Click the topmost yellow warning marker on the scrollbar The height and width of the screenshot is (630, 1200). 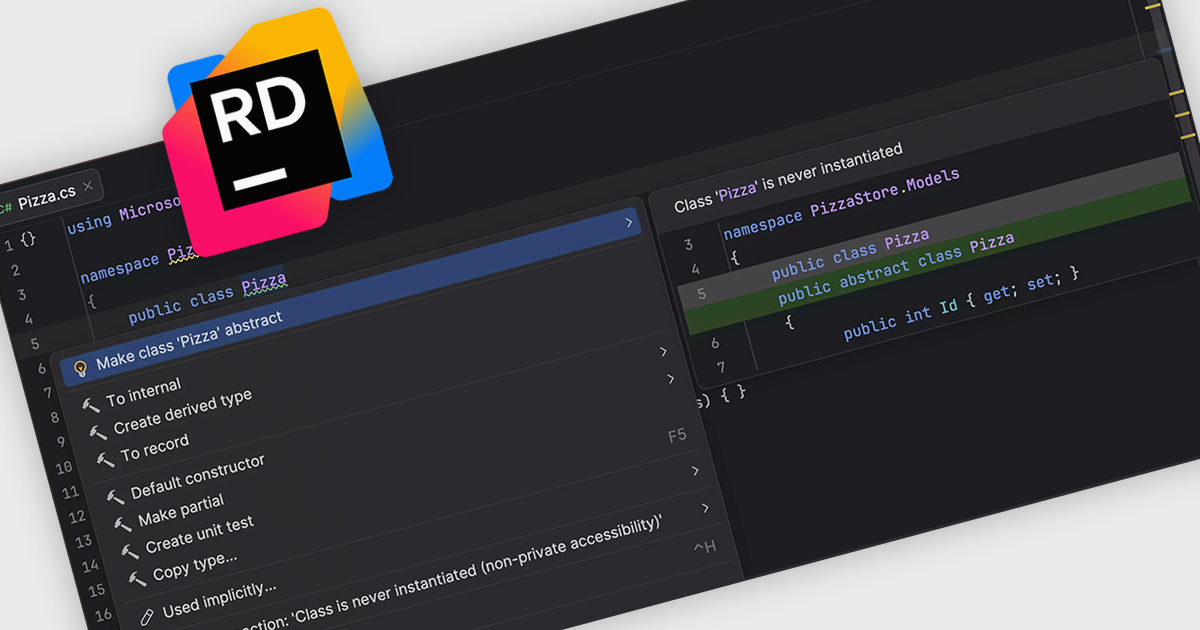tap(1153, 6)
